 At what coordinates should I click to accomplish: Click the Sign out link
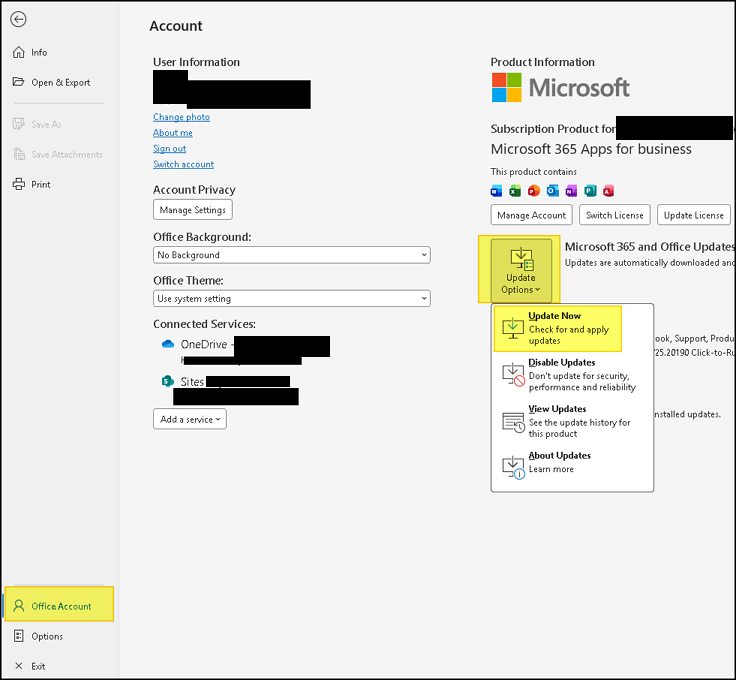(169, 148)
